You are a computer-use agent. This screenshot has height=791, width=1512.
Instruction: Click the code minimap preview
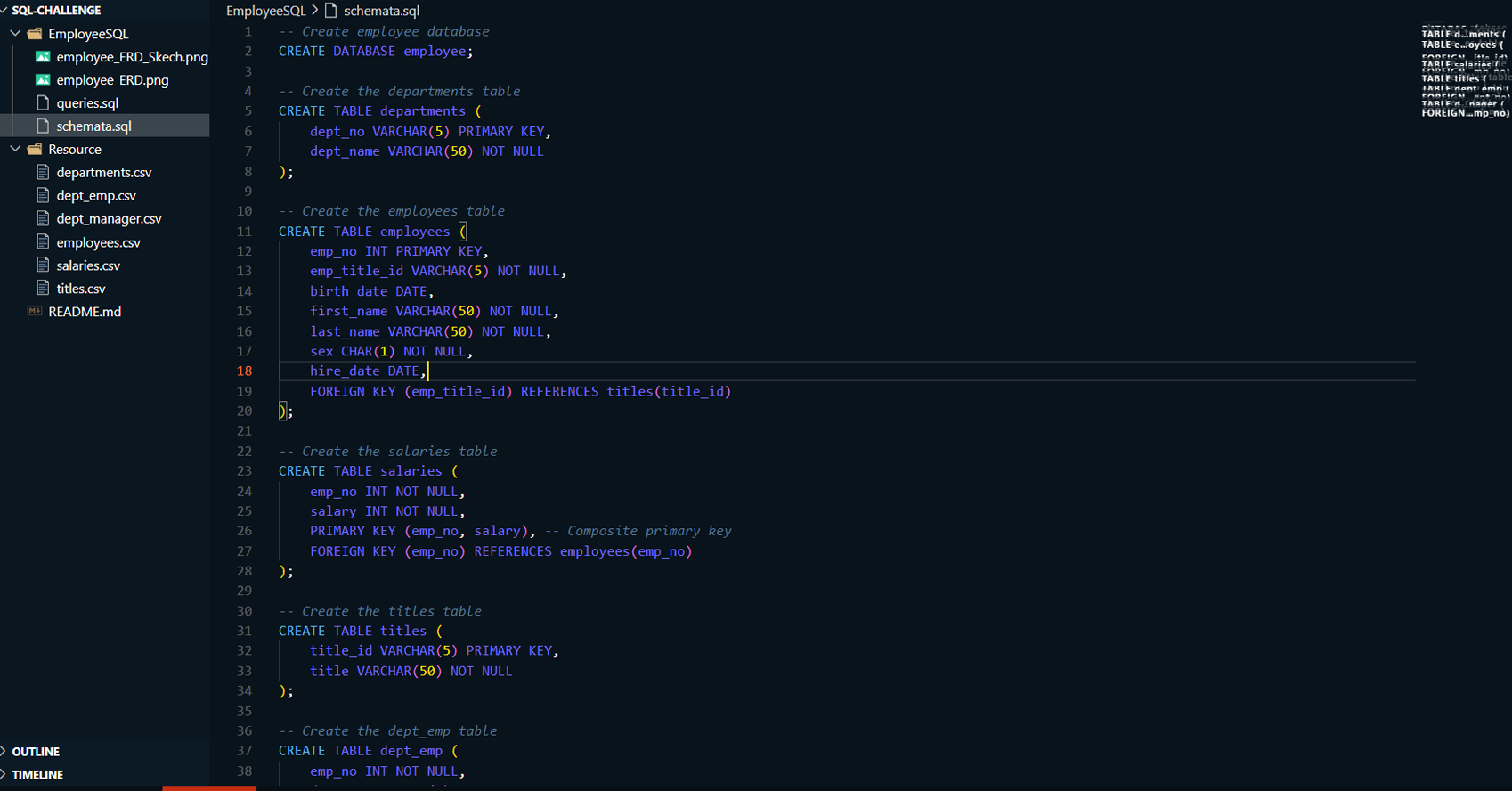click(1464, 73)
